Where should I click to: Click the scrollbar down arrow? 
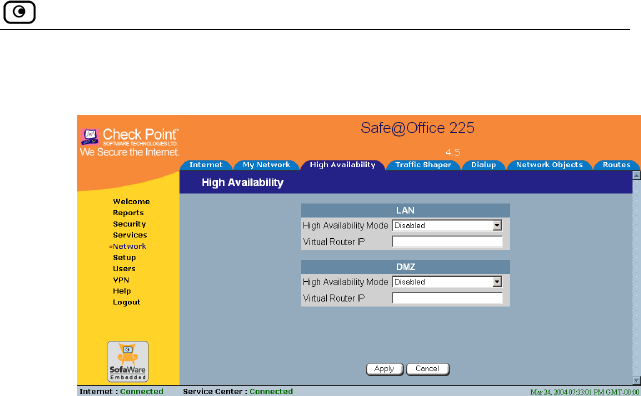click(636, 380)
